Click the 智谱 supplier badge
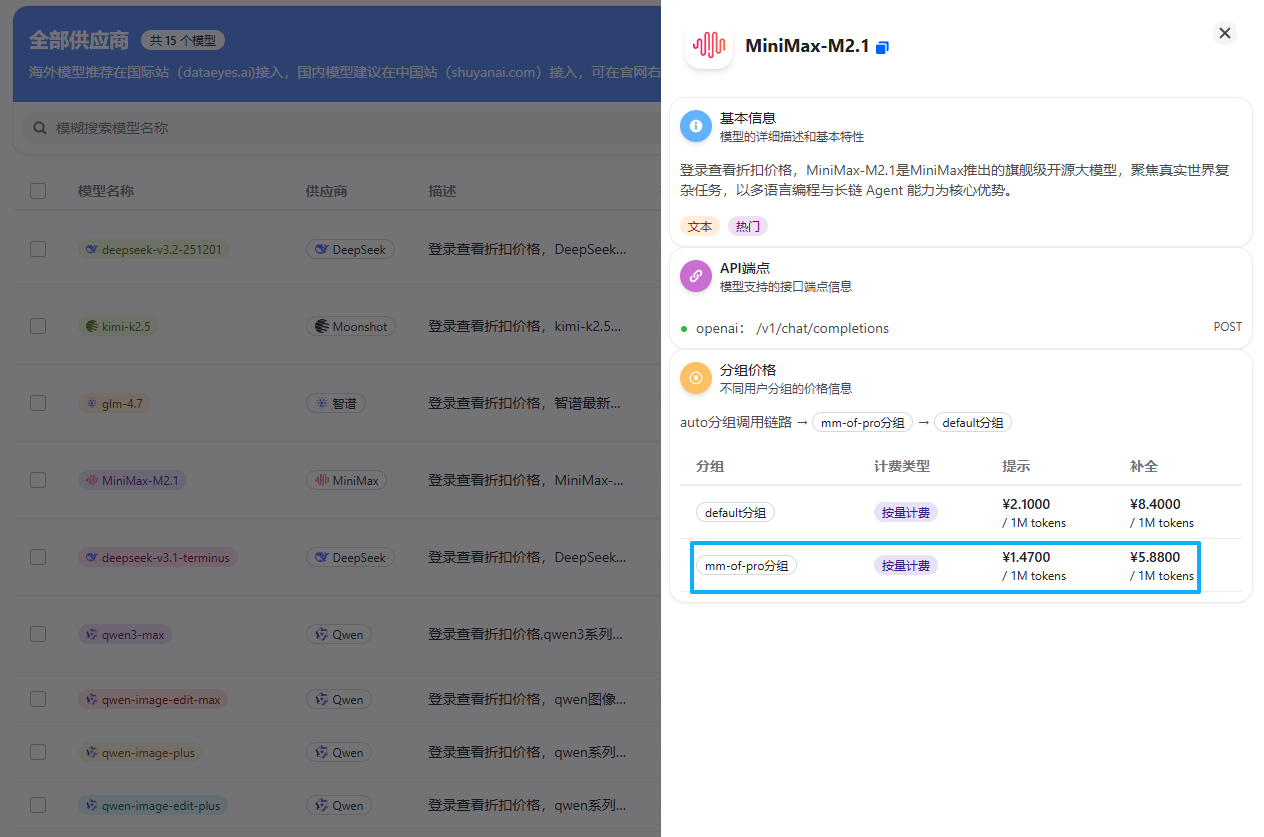 click(x=336, y=403)
